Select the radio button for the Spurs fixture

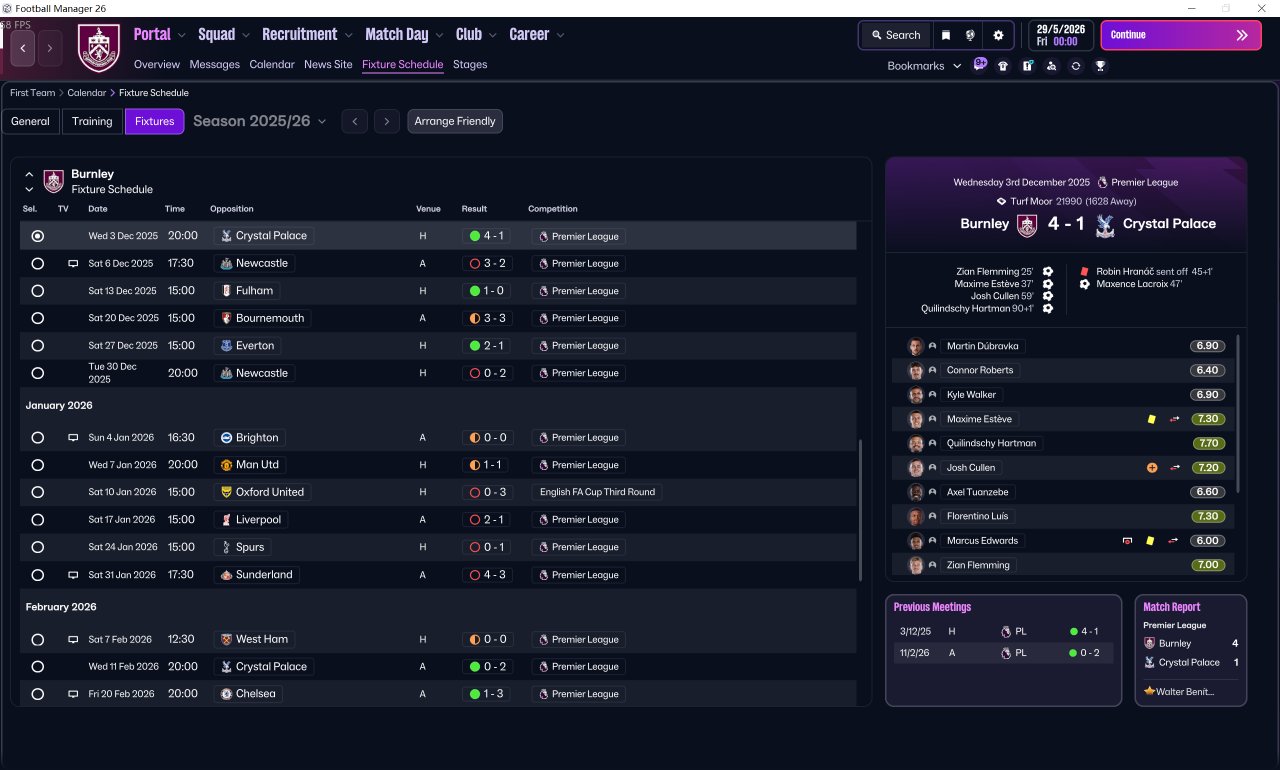(x=38, y=547)
